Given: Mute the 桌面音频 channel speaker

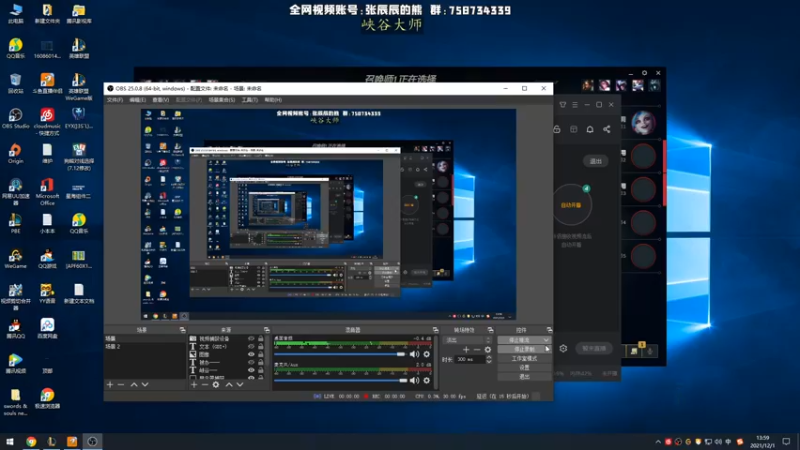Looking at the screenshot, I should pyautogui.click(x=414, y=354).
